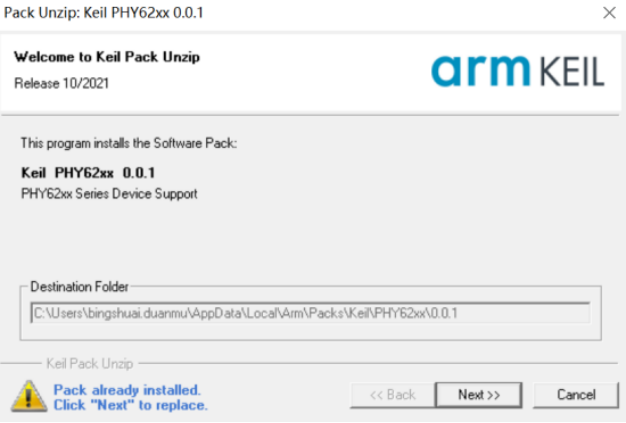Click the yellow warning triangle icon

(x=28, y=397)
